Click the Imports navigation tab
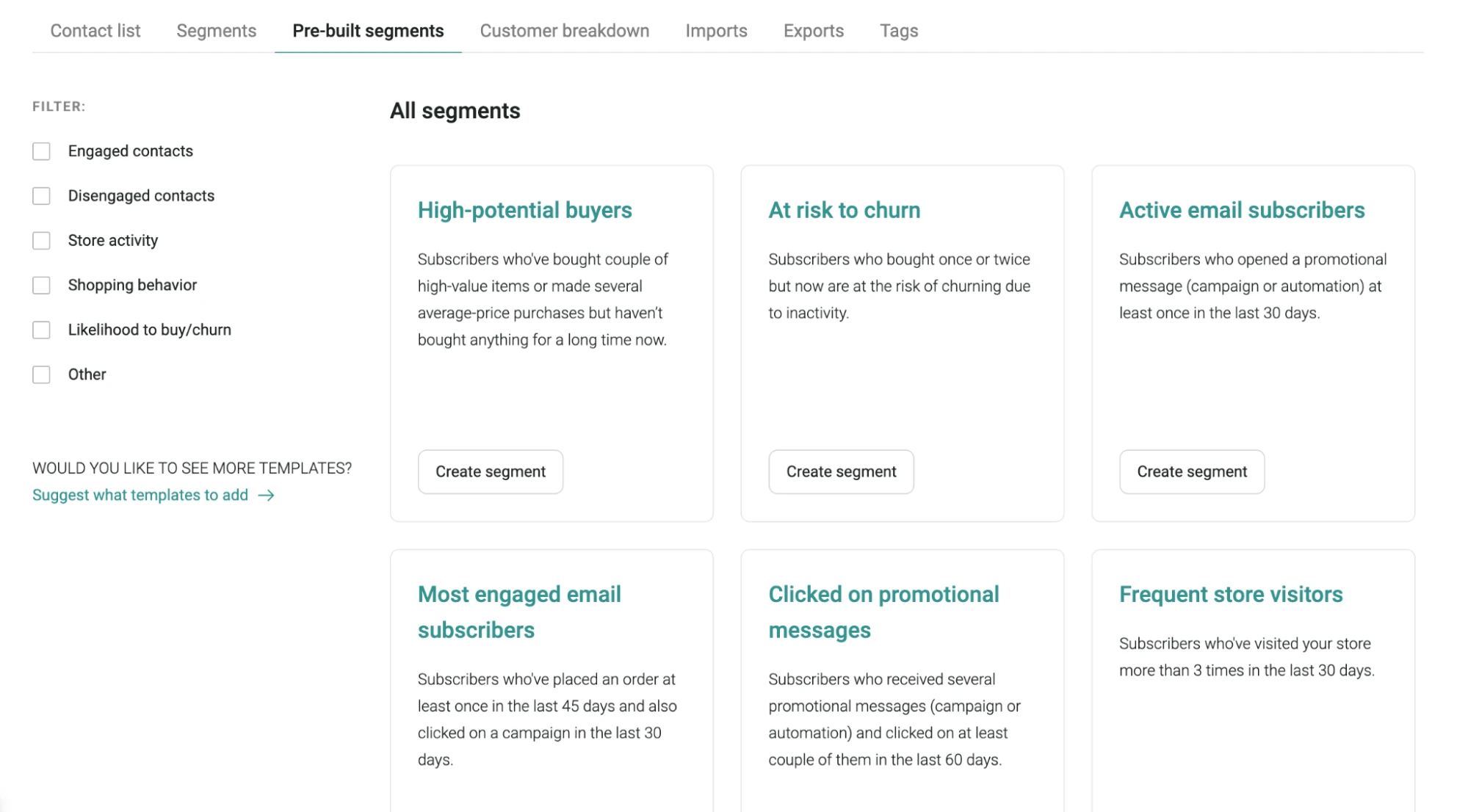The width and height of the screenshot is (1468, 812). tap(716, 30)
